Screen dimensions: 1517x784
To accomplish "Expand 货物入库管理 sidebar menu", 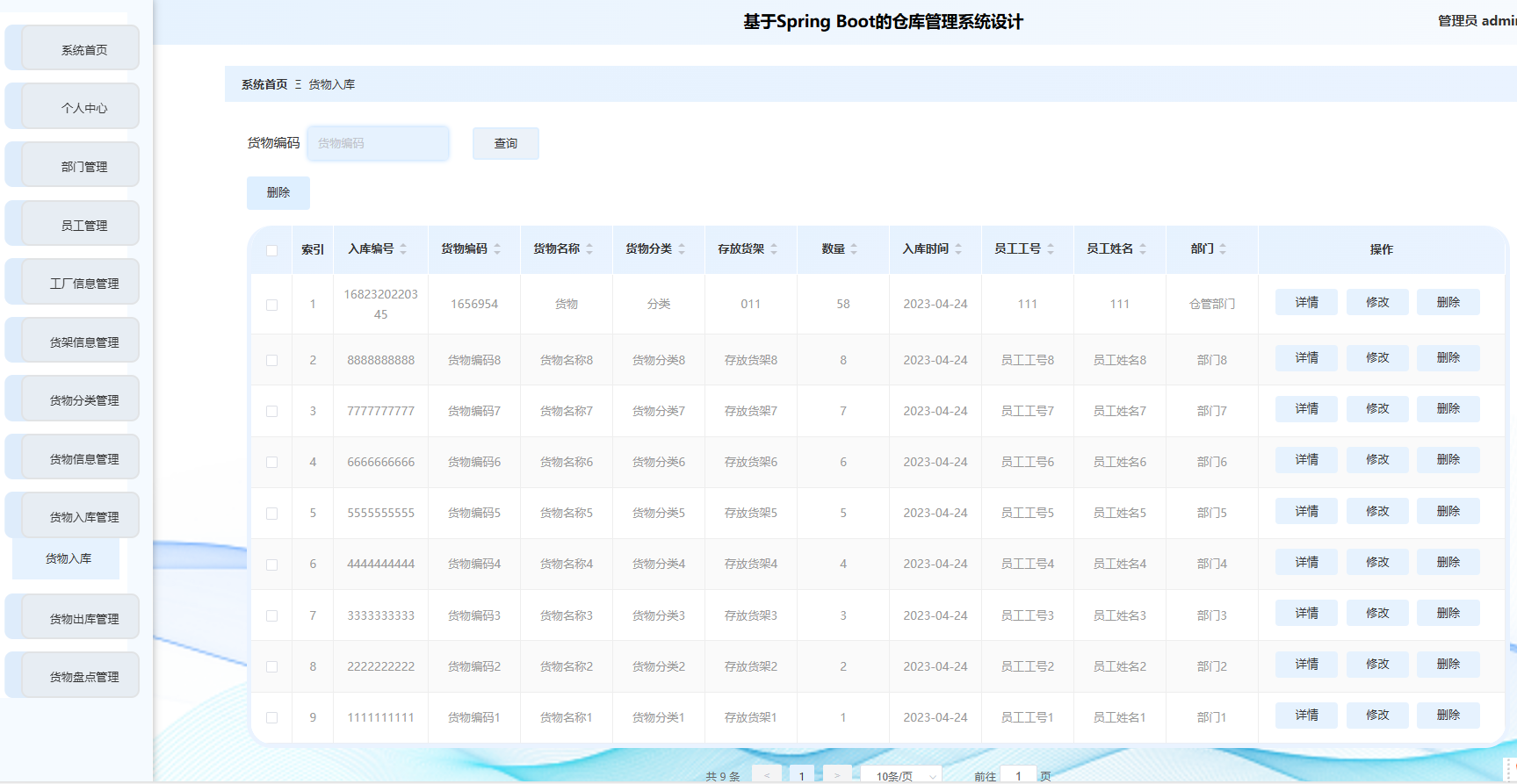I will (80, 516).
